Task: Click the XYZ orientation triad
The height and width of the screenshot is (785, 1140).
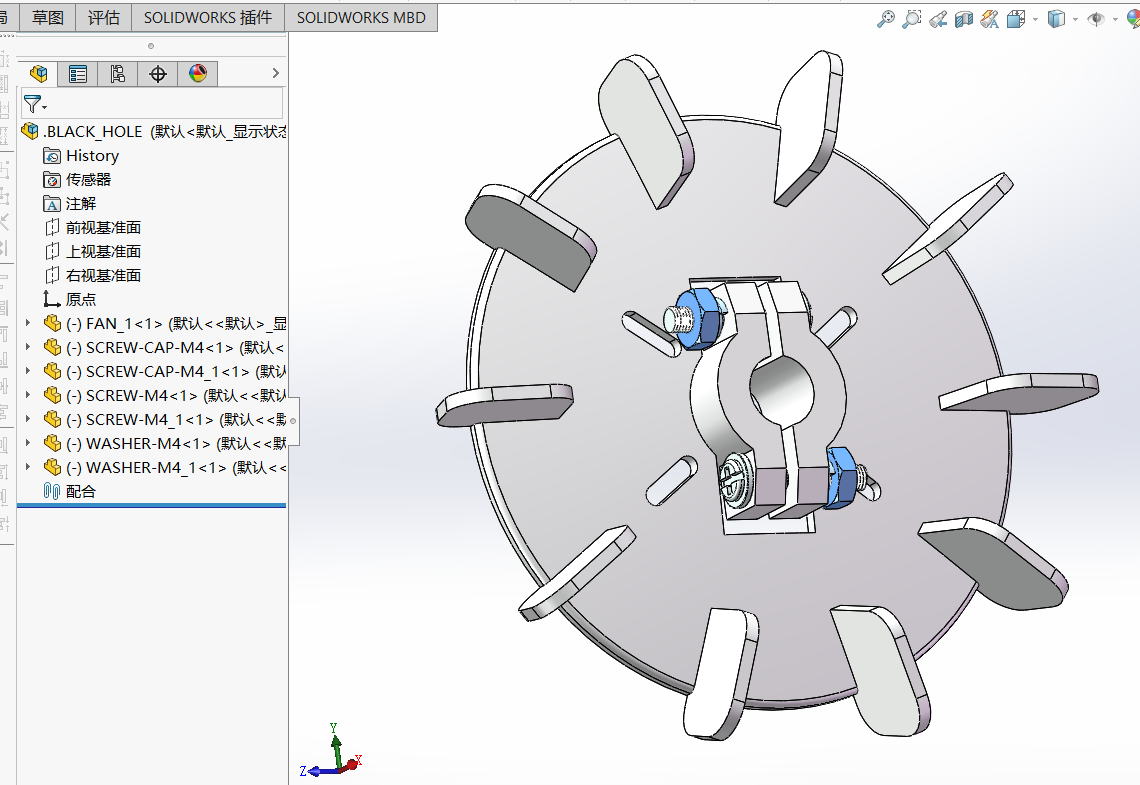Action: (x=332, y=751)
